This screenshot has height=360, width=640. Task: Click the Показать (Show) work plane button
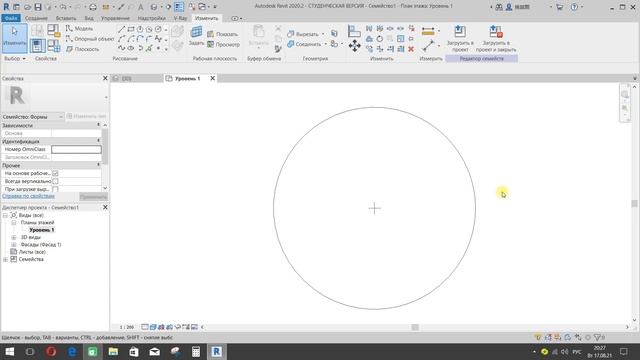tap(222, 34)
